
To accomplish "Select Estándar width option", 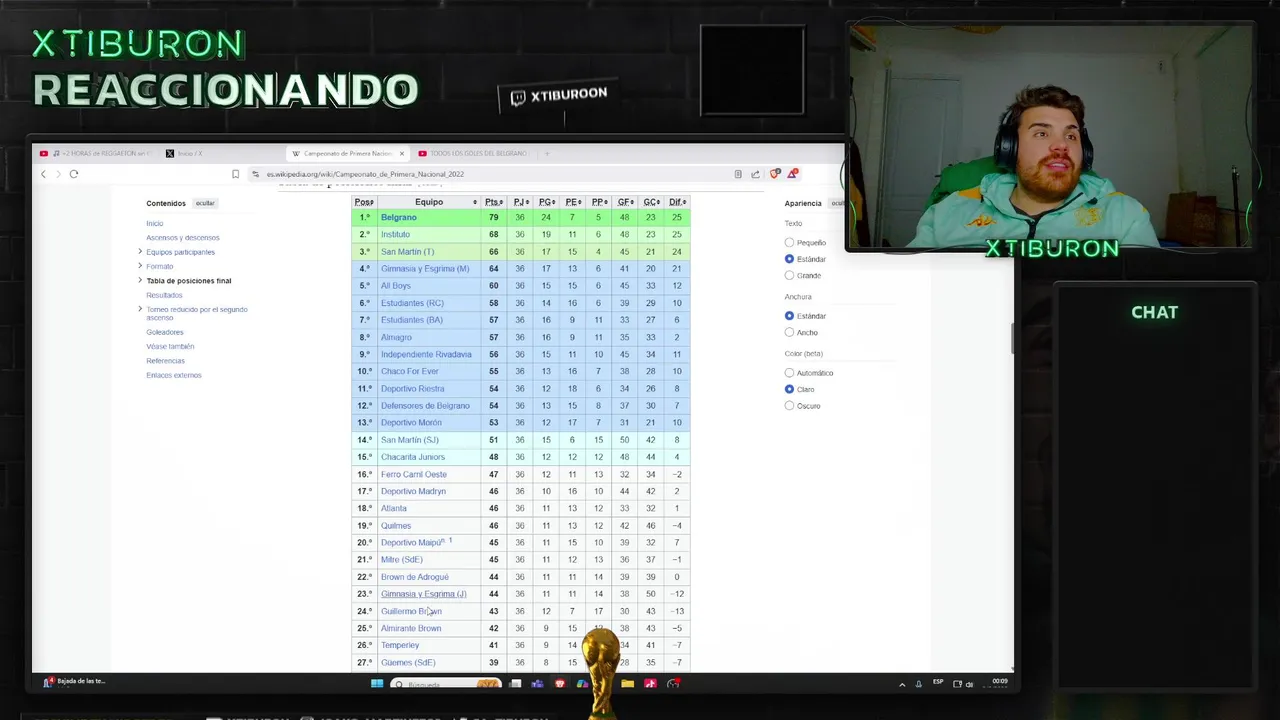I will pos(790,316).
